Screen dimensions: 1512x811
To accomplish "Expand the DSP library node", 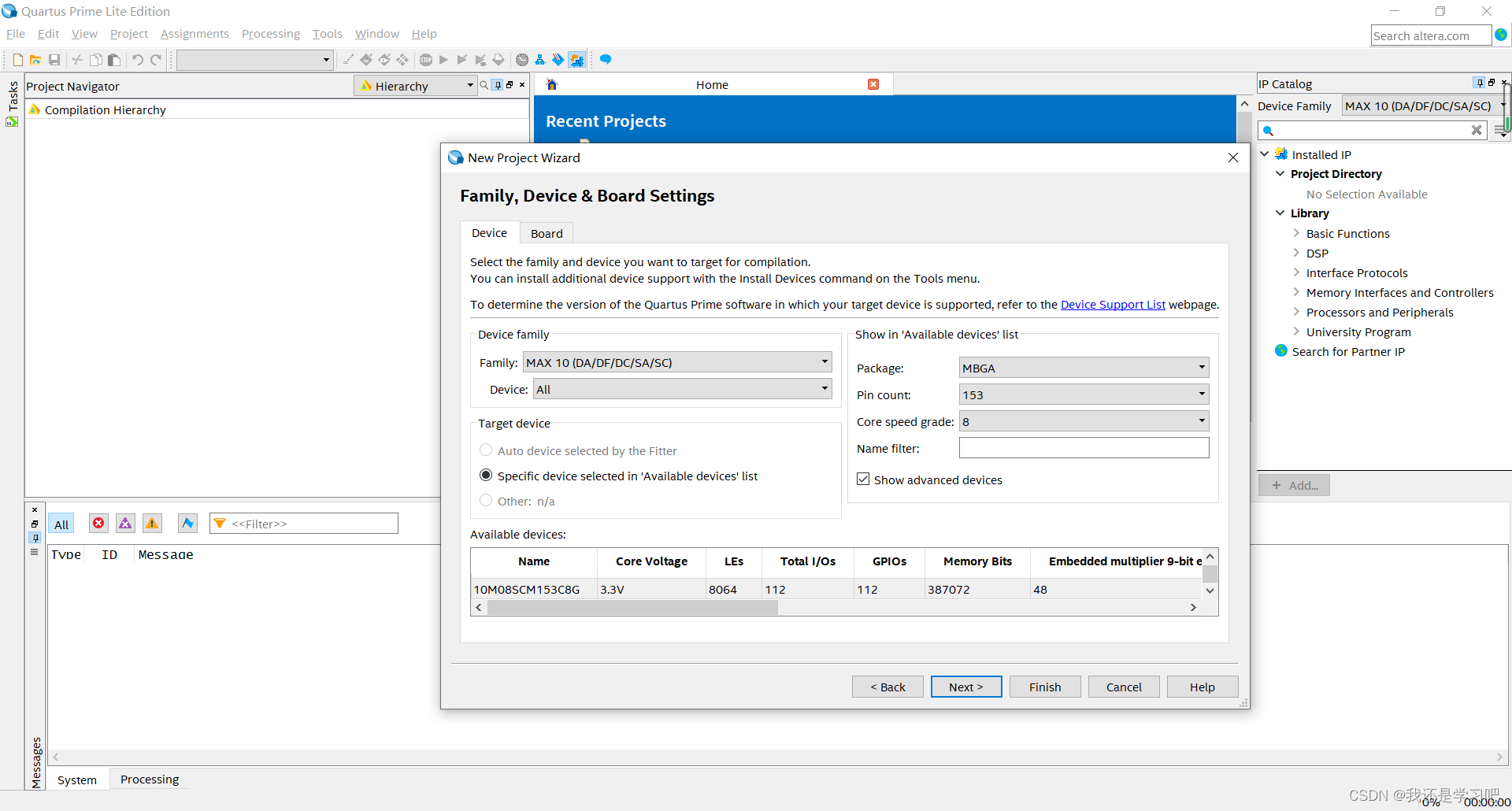I will click(1296, 253).
